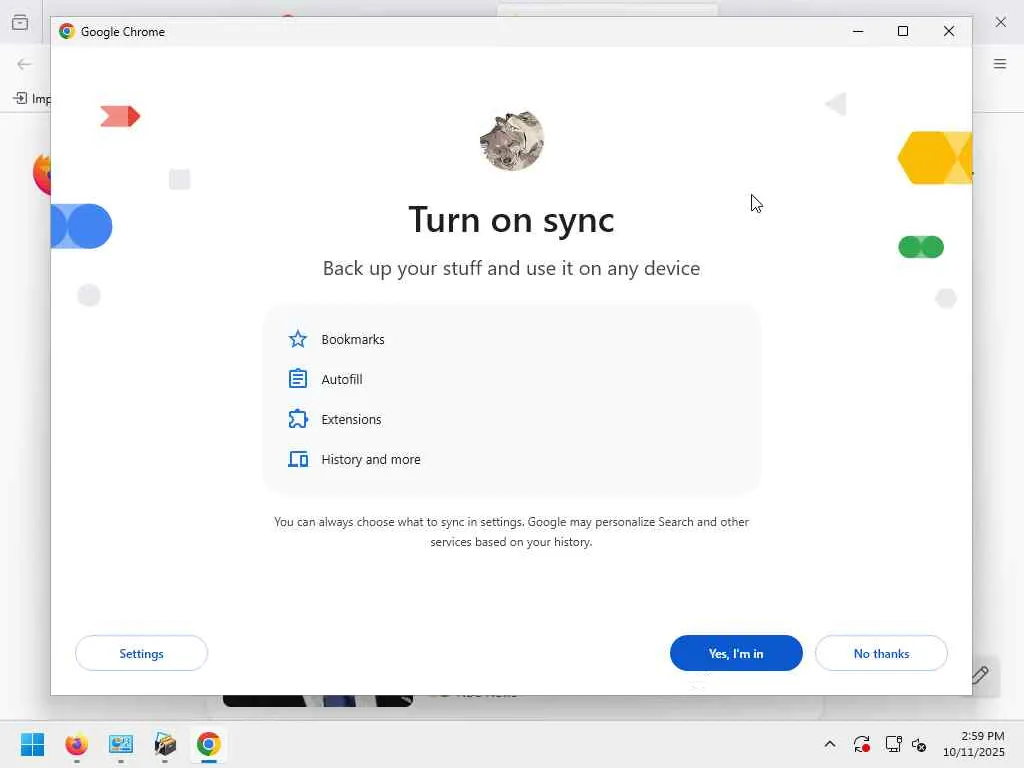Click Firefox import bookmarks icon
The image size is (1024, 768).
coord(20,99)
